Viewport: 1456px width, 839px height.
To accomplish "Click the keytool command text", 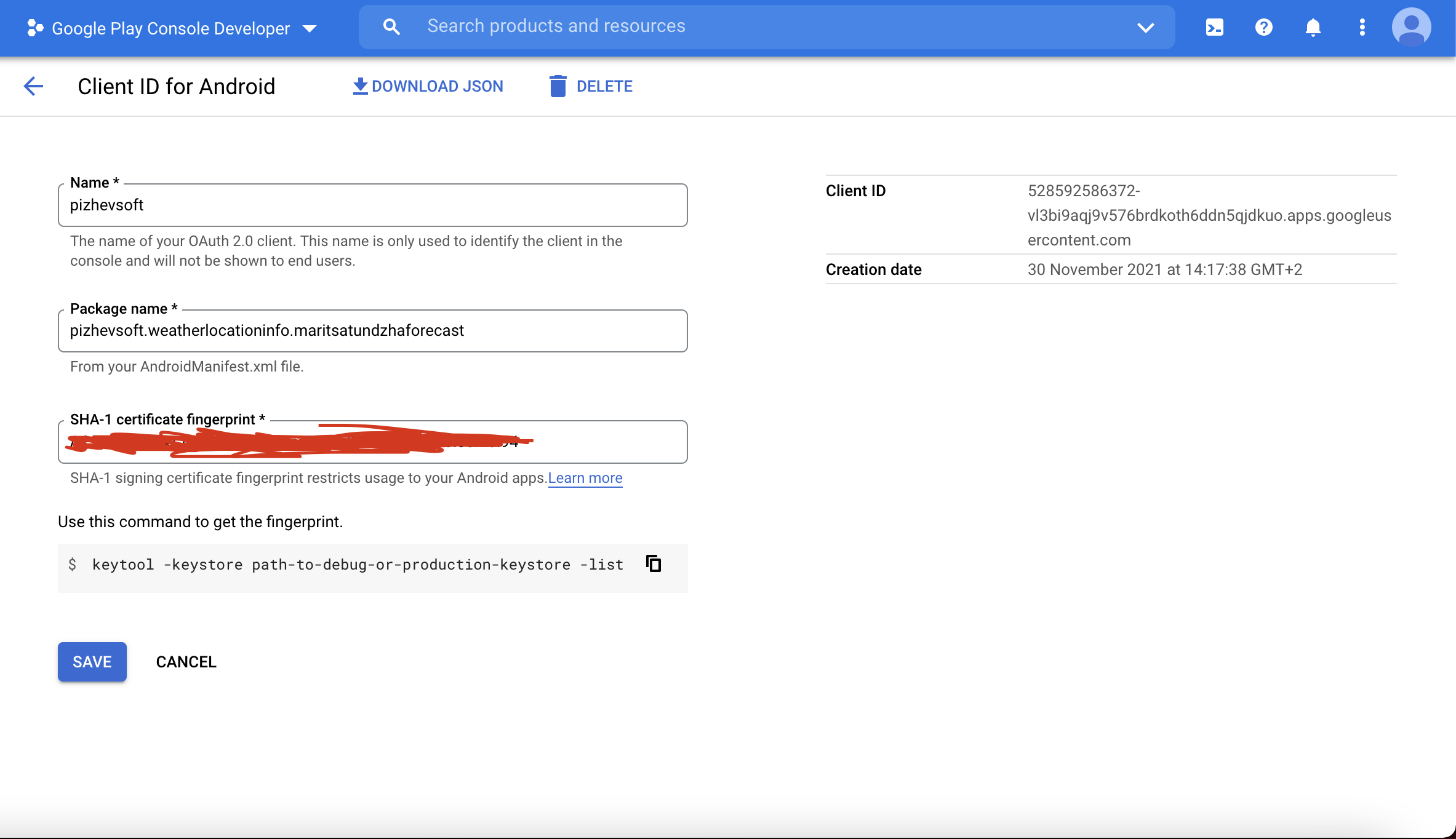I will [x=358, y=565].
